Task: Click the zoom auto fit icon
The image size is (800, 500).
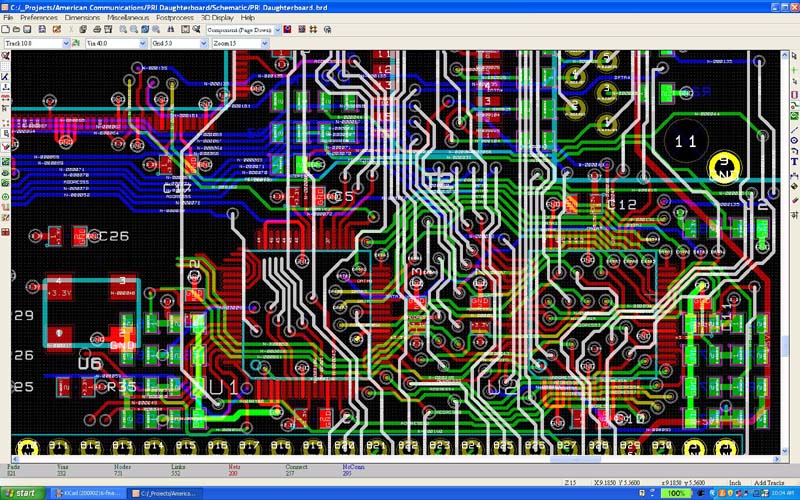Action: pyautogui.click(x=156, y=30)
